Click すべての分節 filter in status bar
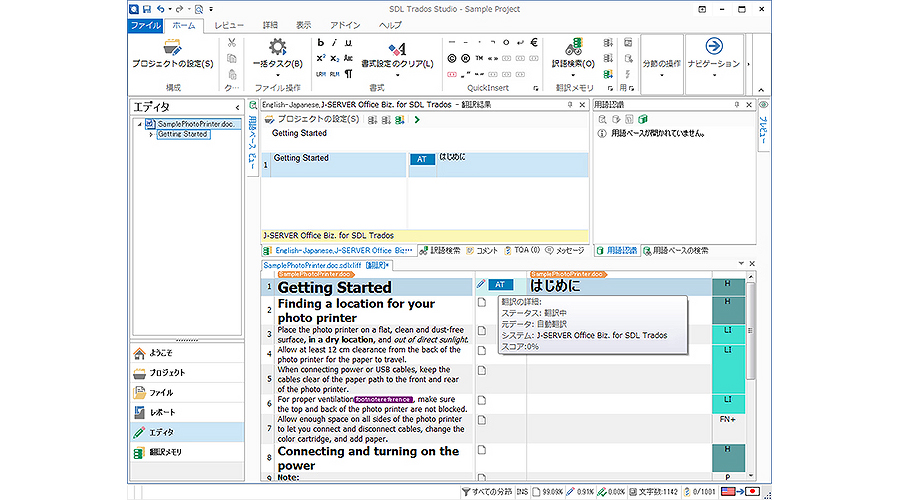 click(487, 492)
